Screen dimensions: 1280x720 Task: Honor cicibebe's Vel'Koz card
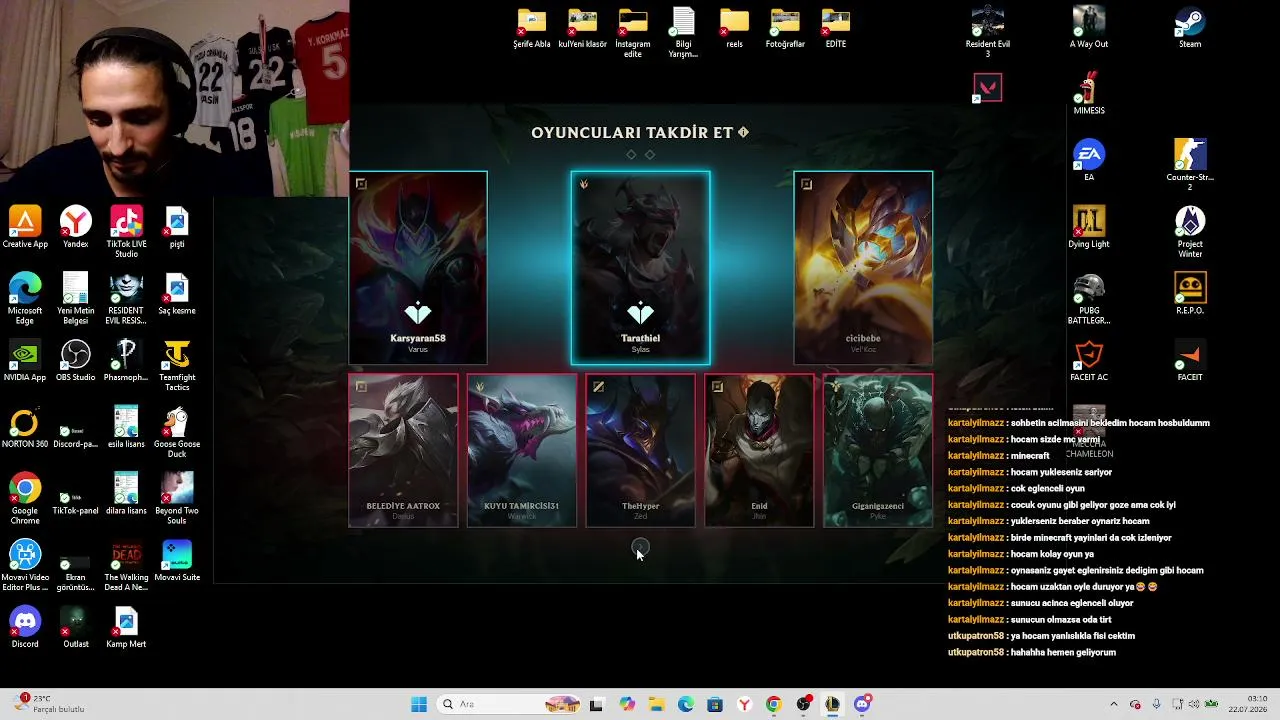point(863,268)
